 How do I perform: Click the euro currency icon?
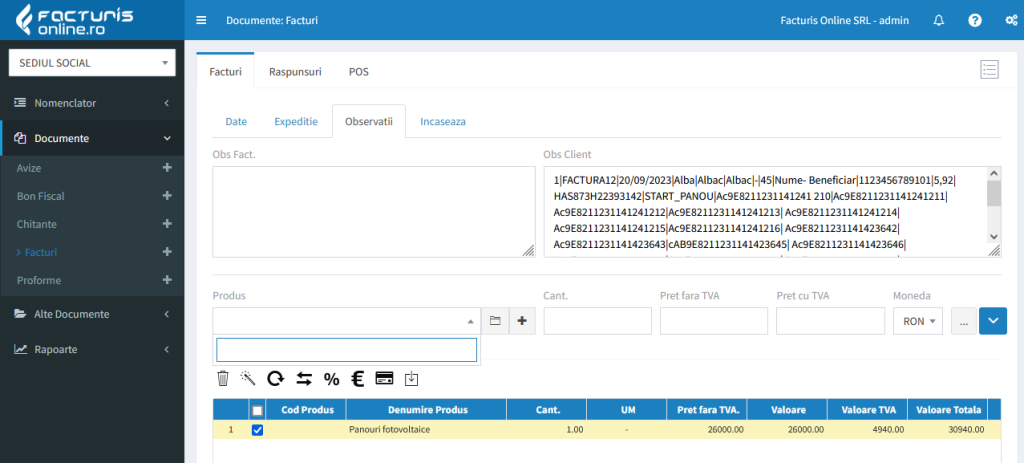356,378
